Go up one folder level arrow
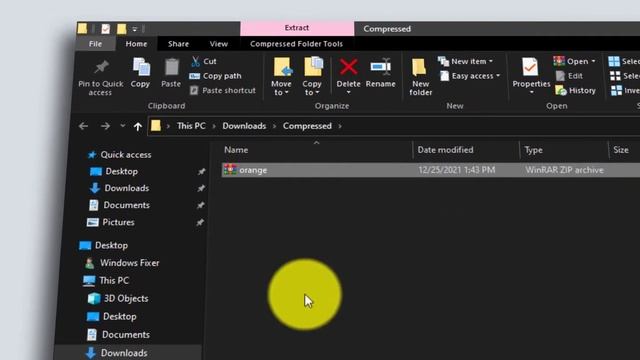This screenshot has width=640, height=360. (138, 127)
